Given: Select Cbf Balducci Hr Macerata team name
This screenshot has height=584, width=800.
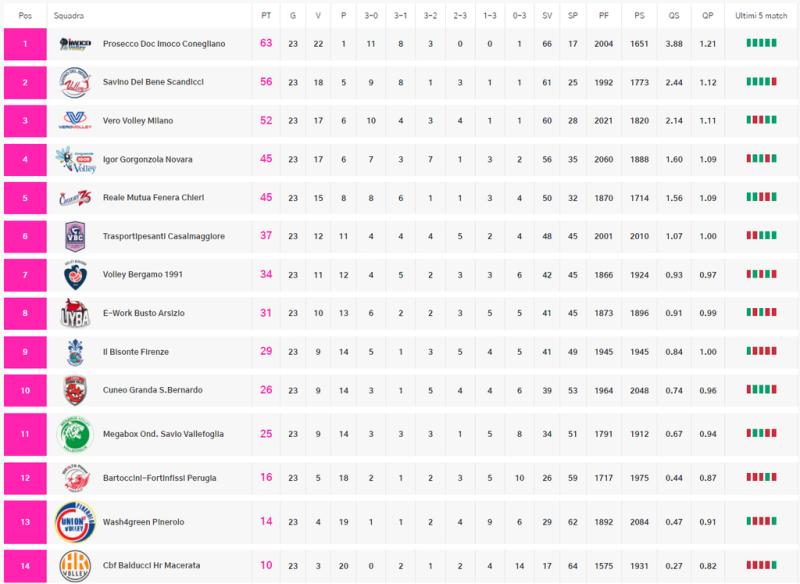Looking at the screenshot, I should 152,566.
